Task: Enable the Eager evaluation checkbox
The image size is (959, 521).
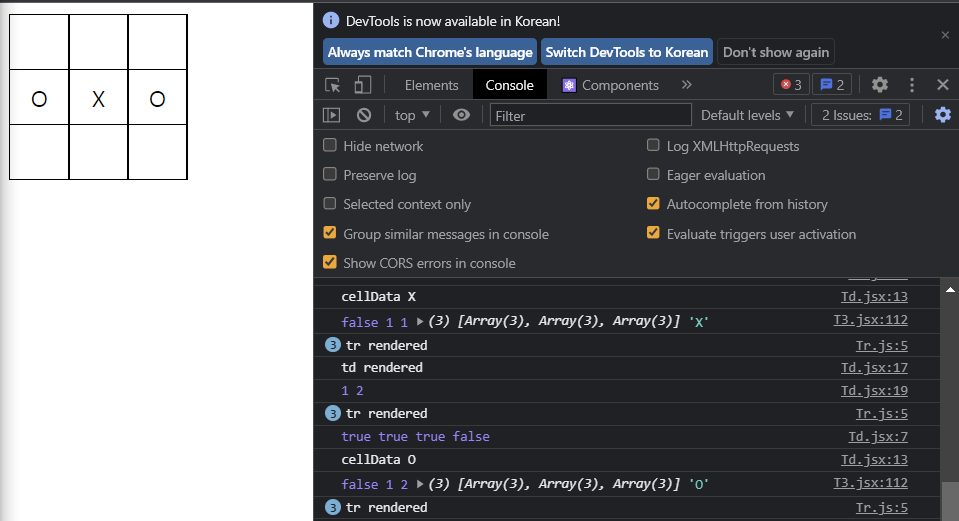Action: click(653, 174)
